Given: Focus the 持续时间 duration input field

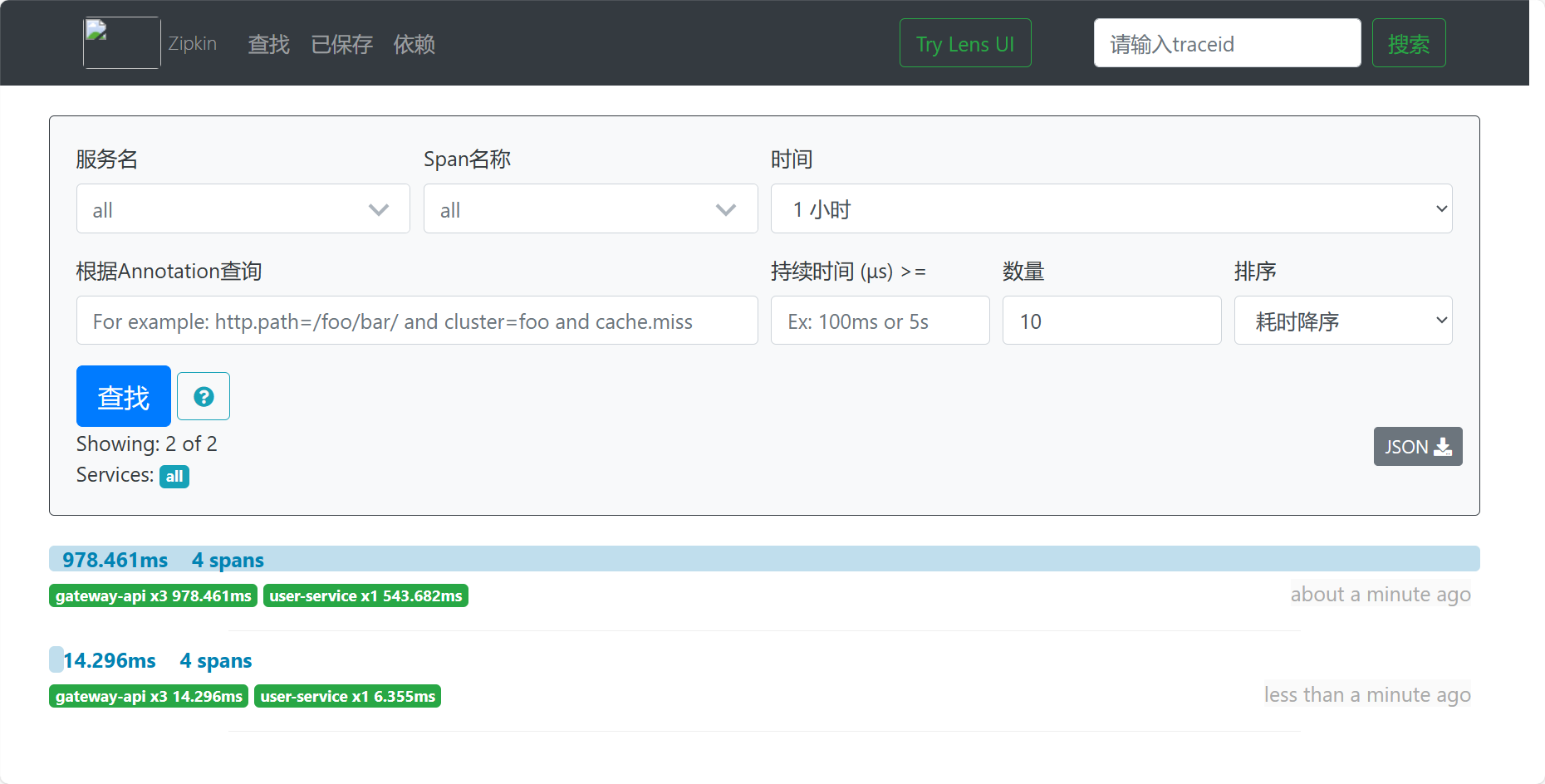Looking at the screenshot, I should click(880, 321).
